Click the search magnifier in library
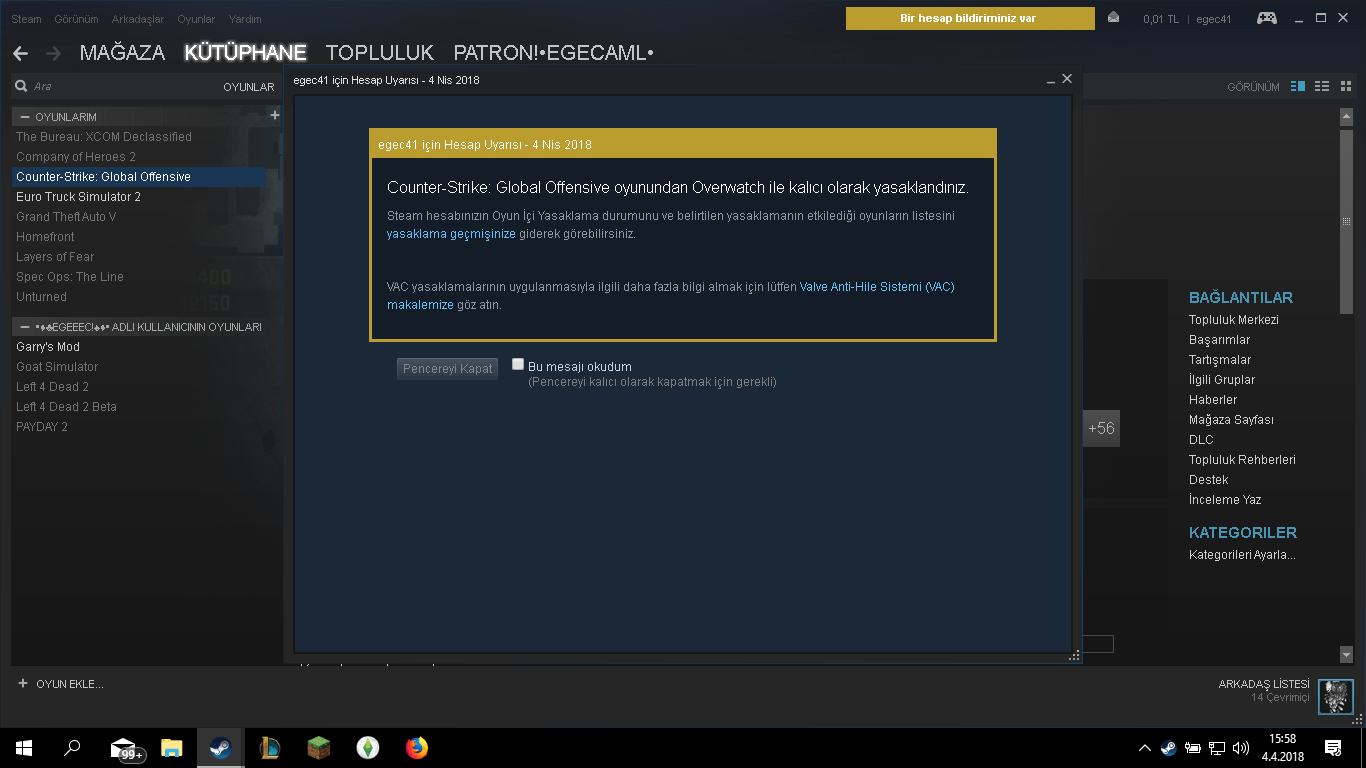 pos(21,87)
